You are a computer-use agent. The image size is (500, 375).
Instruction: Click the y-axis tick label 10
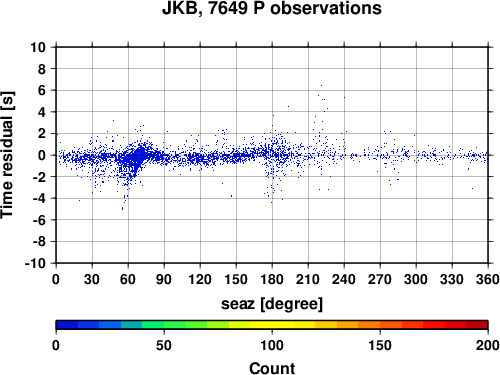coord(38,47)
